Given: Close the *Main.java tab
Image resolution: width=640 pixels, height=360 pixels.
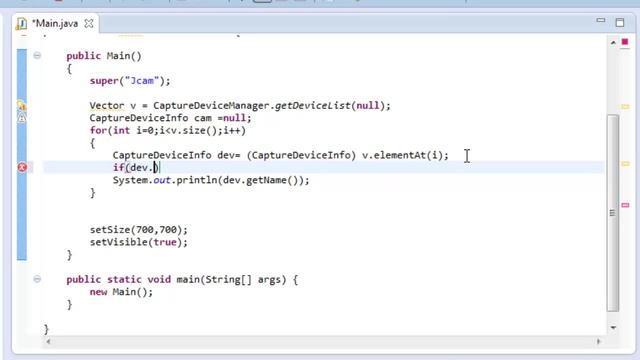Looking at the screenshot, I should coord(89,24).
